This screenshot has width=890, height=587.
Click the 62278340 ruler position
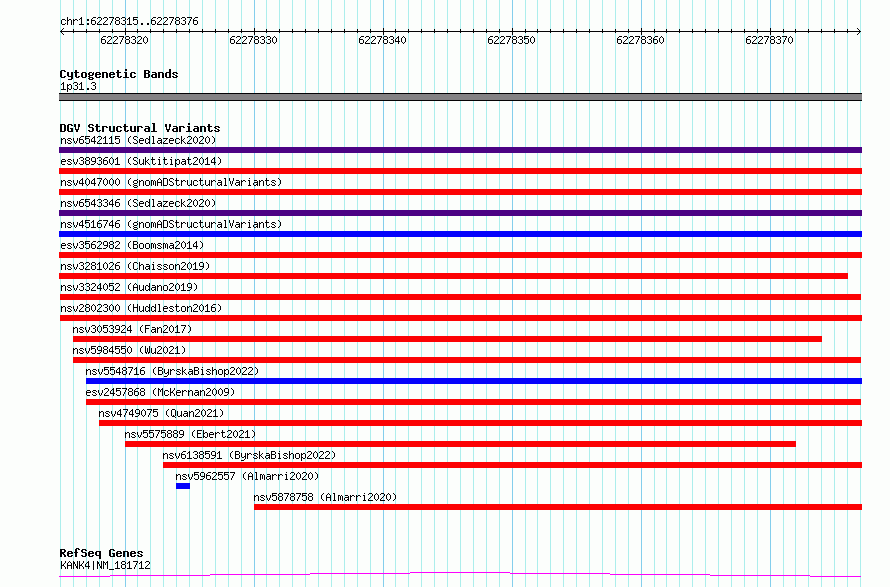point(382,40)
